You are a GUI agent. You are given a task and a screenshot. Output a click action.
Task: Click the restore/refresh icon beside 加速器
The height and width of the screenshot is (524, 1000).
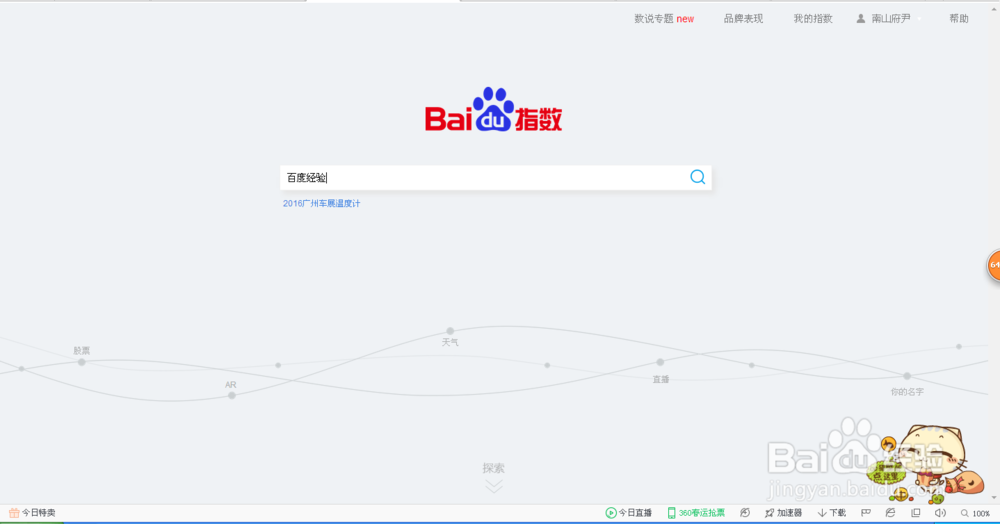pyautogui.click(x=745, y=513)
